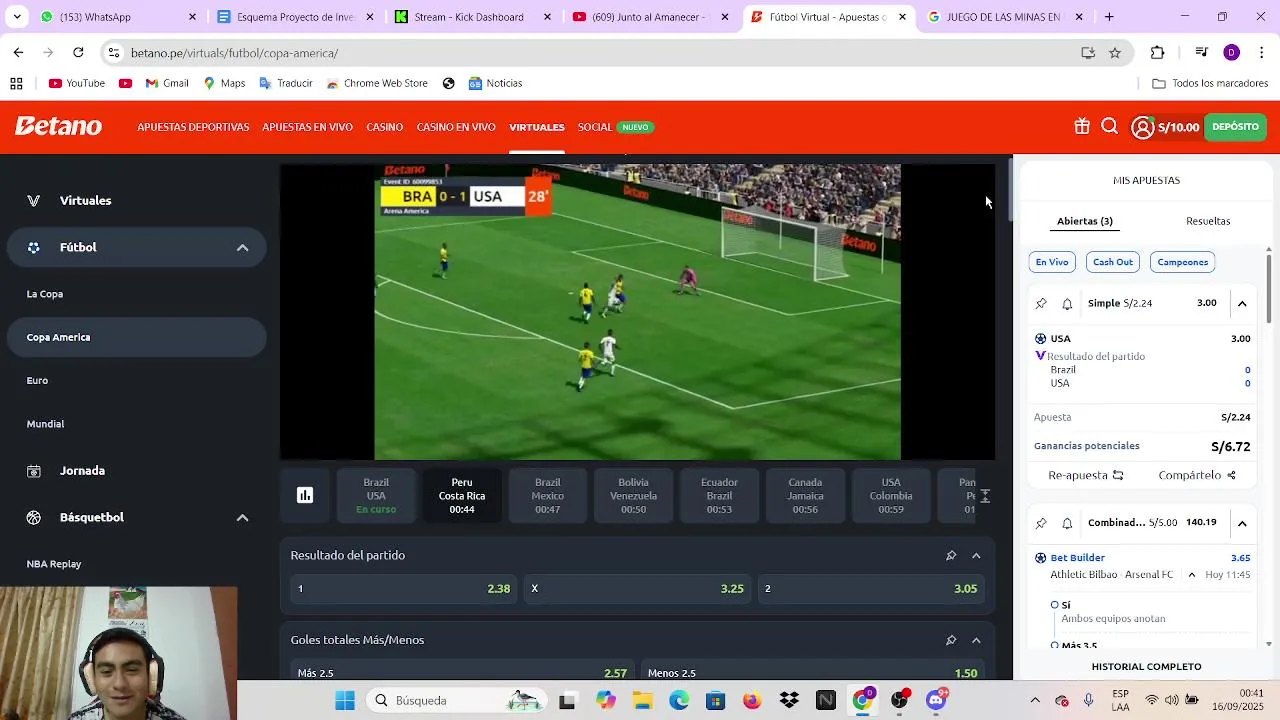Click the Depósito button
Viewport: 1280px width, 720px height.
(x=1235, y=127)
